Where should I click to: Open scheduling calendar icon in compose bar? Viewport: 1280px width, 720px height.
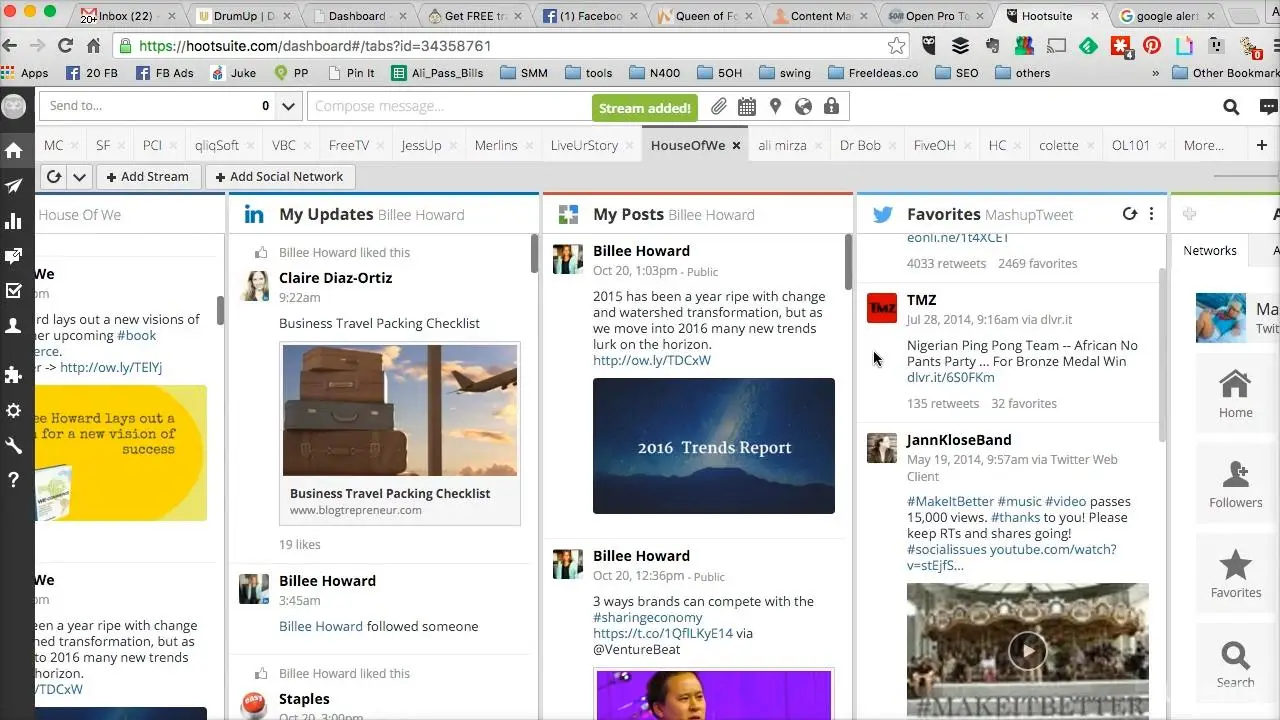747,107
